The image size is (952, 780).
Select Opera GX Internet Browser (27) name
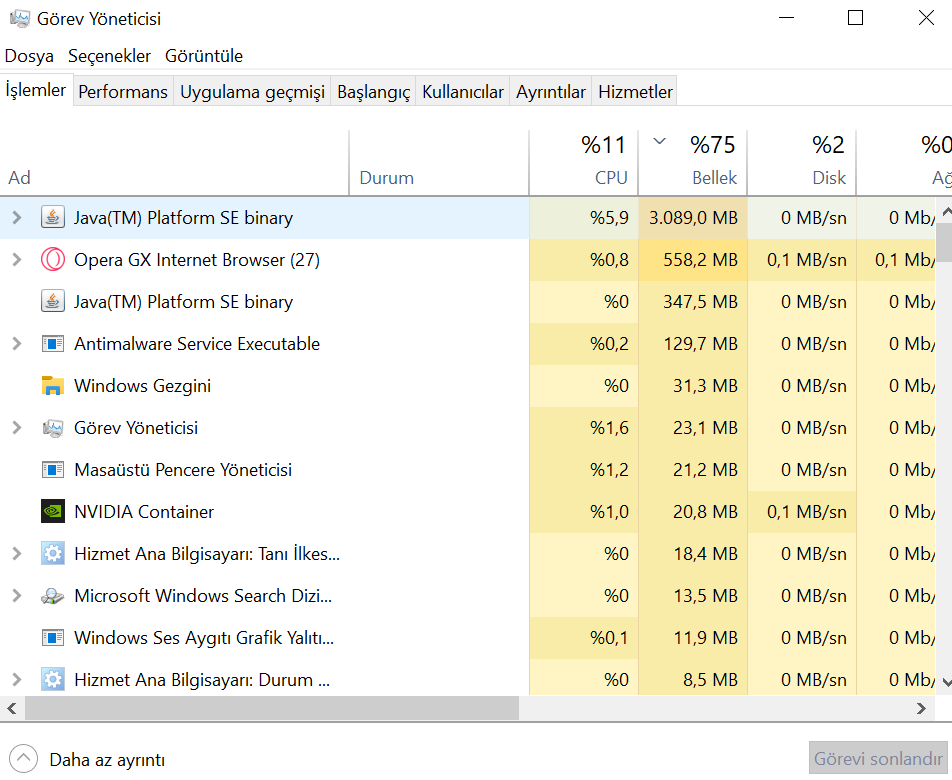click(x=197, y=260)
